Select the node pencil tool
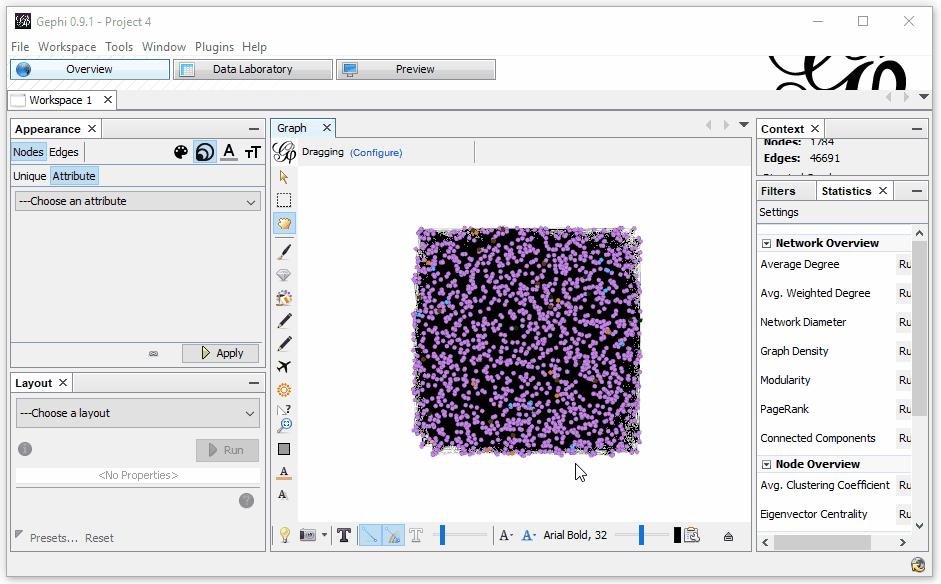941x584 pixels. [x=284, y=321]
